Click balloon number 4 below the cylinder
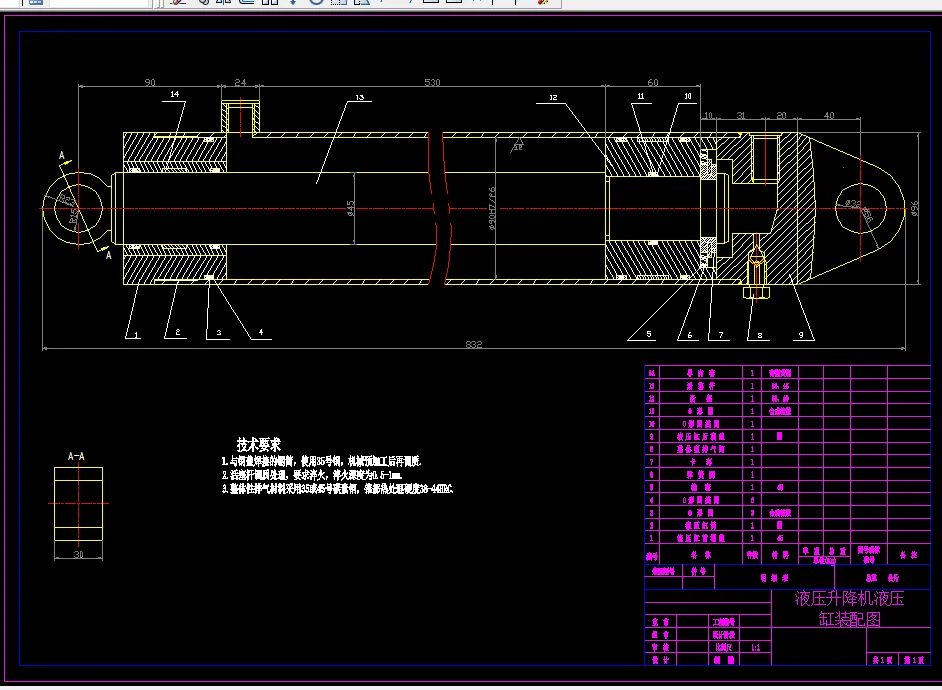 [261, 332]
